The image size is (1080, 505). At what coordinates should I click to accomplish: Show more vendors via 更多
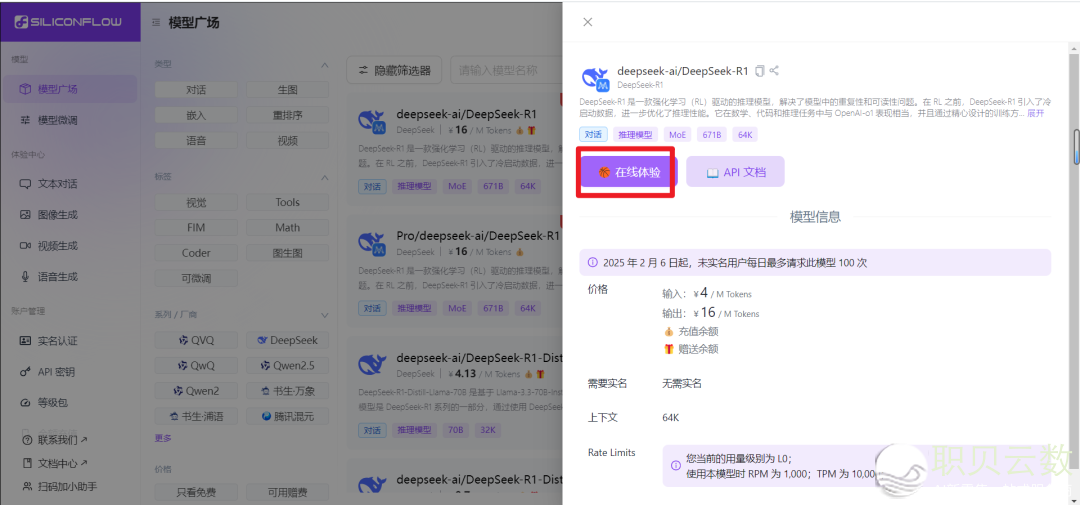[163, 438]
